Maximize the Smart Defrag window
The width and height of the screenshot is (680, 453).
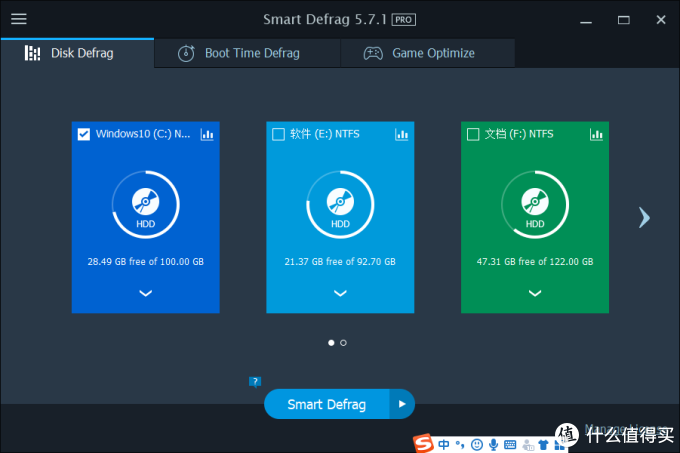click(624, 20)
